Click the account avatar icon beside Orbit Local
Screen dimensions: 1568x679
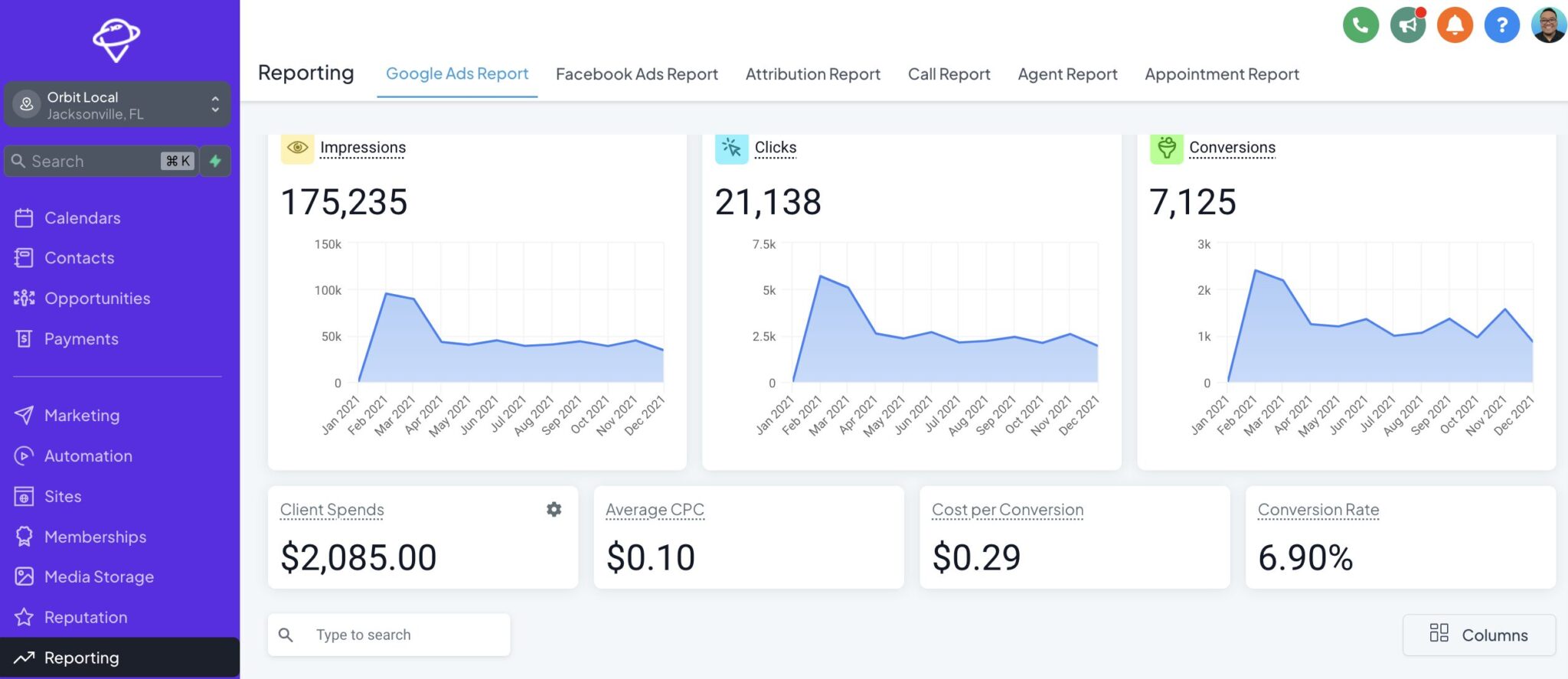(x=27, y=104)
